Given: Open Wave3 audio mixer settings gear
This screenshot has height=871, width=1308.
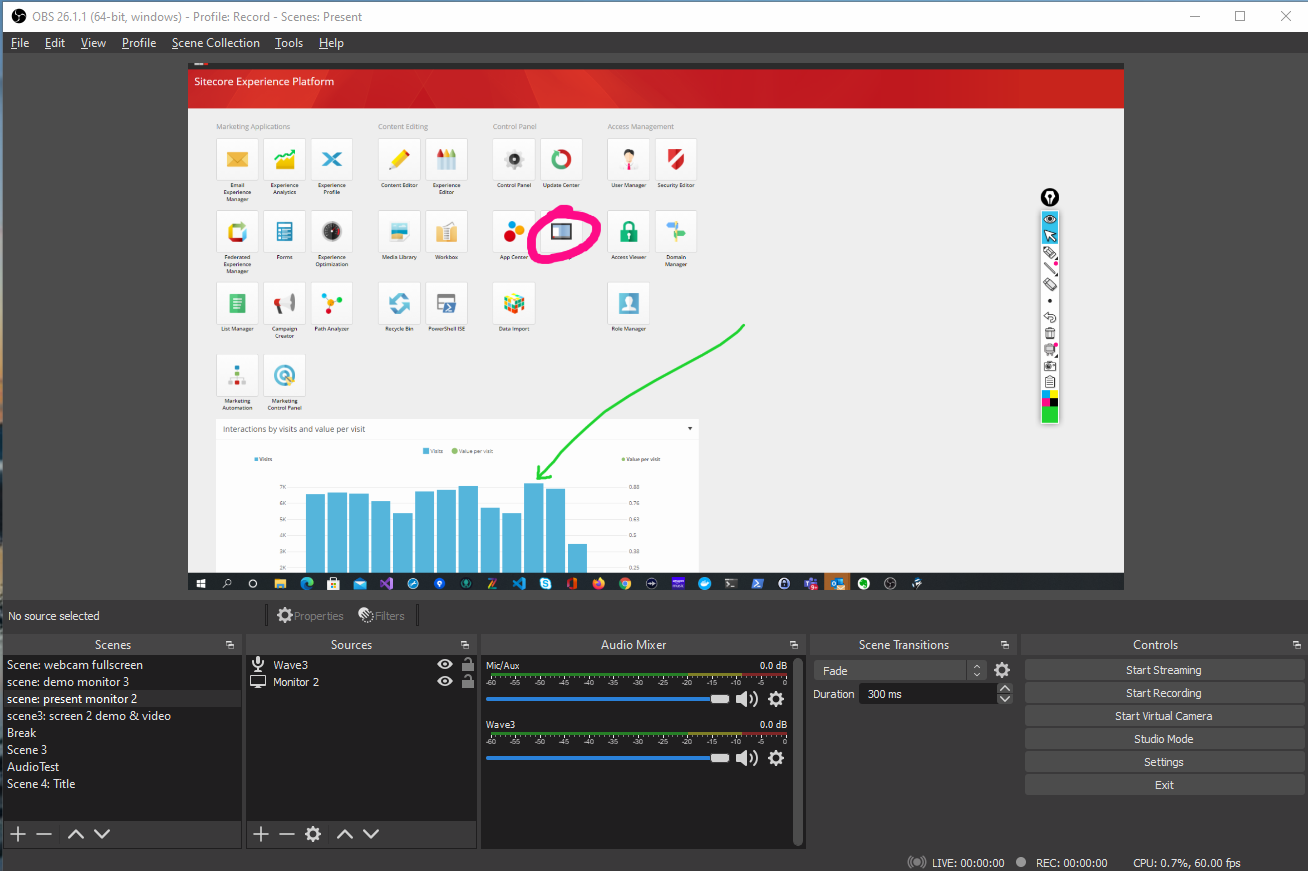Looking at the screenshot, I should (776, 758).
